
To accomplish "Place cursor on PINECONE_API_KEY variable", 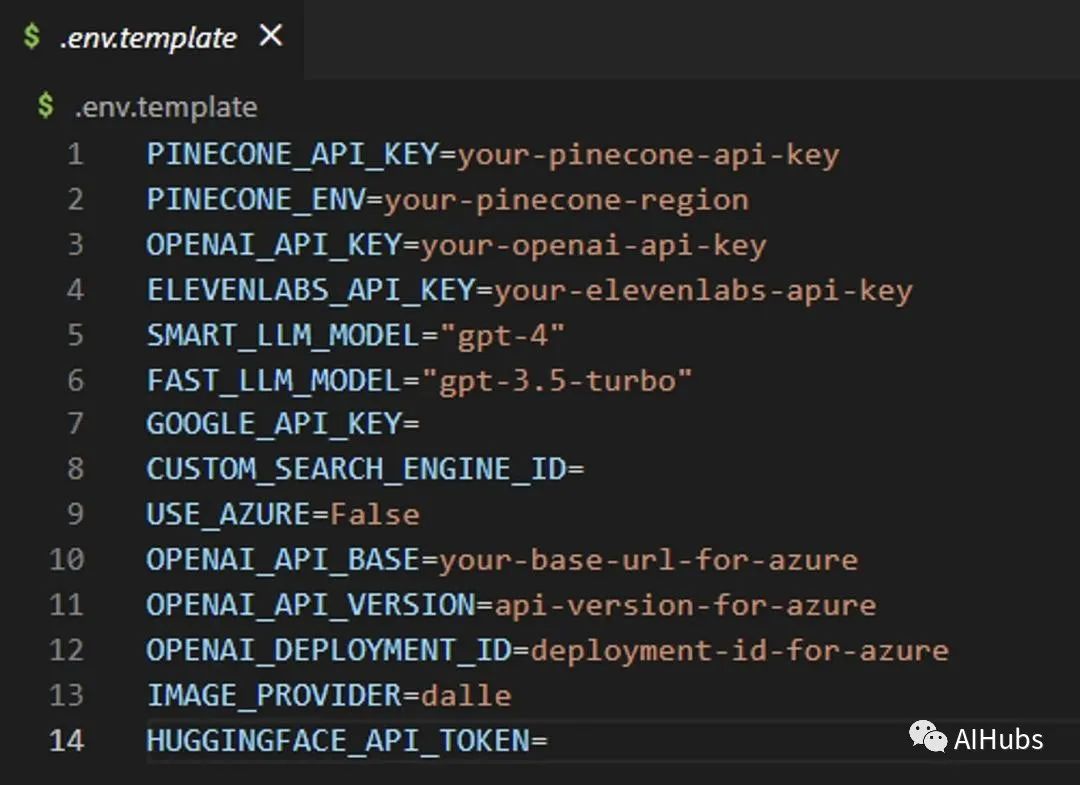I will click(x=292, y=155).
